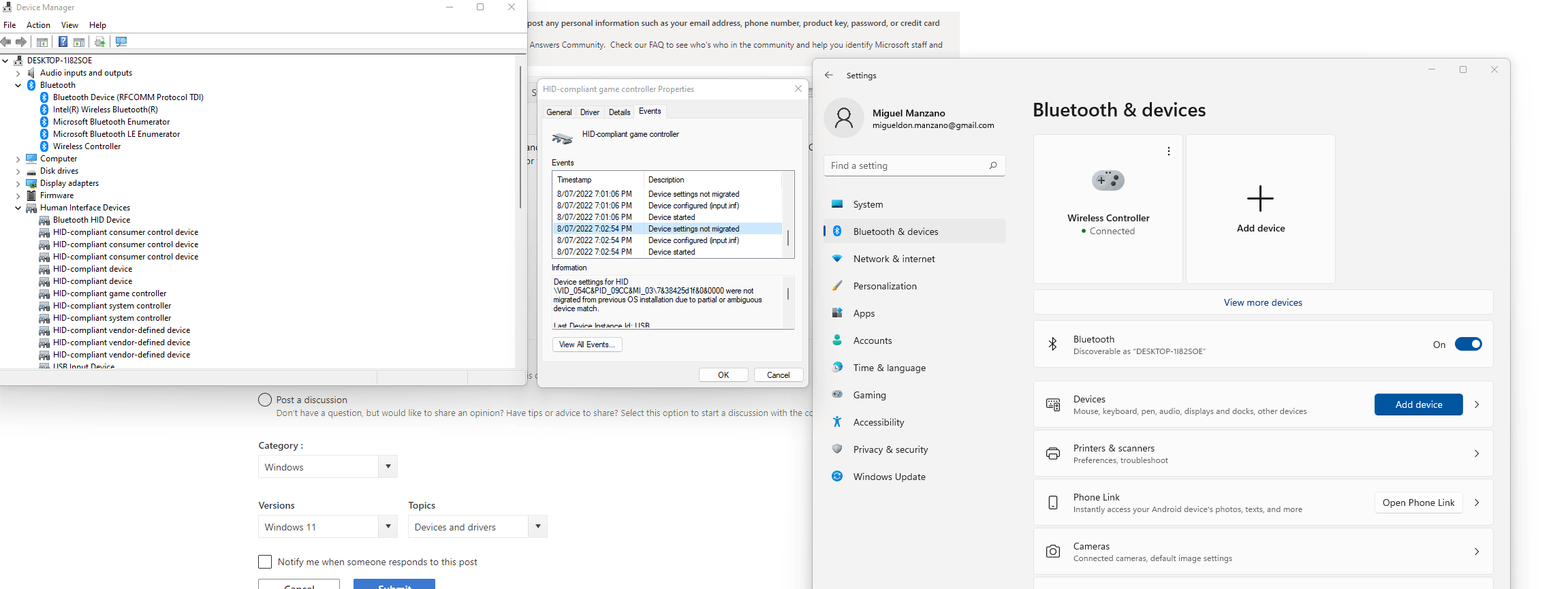
Task: Open Privacy & security in Settings sidebar
Action: point(914,449)
